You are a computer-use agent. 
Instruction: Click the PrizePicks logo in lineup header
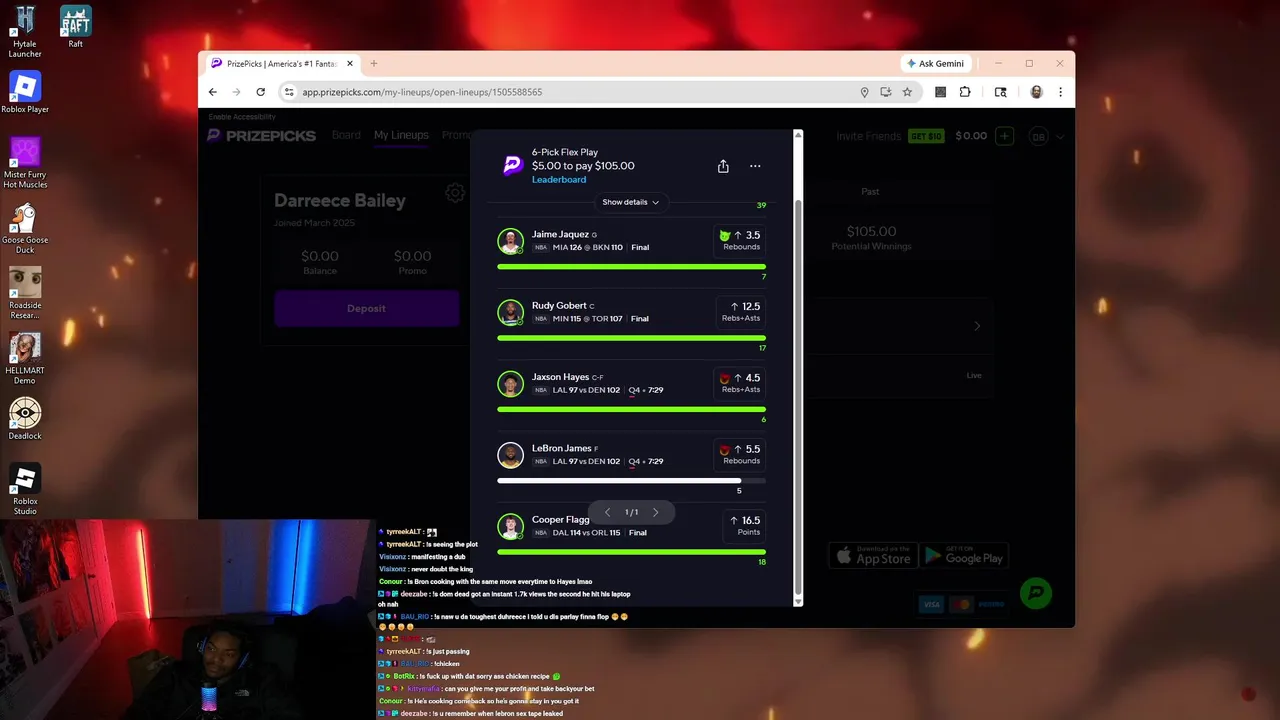click(x=512, y=166)
